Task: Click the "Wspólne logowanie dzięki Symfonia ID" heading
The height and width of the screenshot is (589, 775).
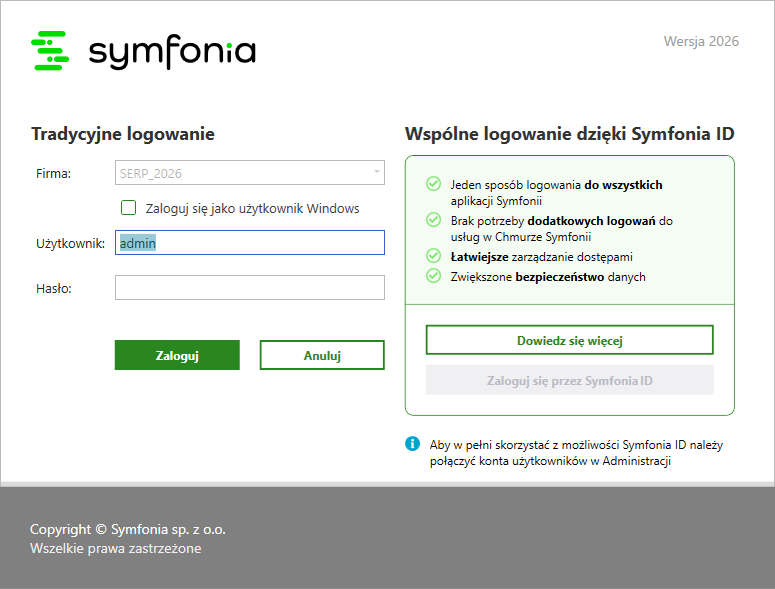Action: pos(569,134)
